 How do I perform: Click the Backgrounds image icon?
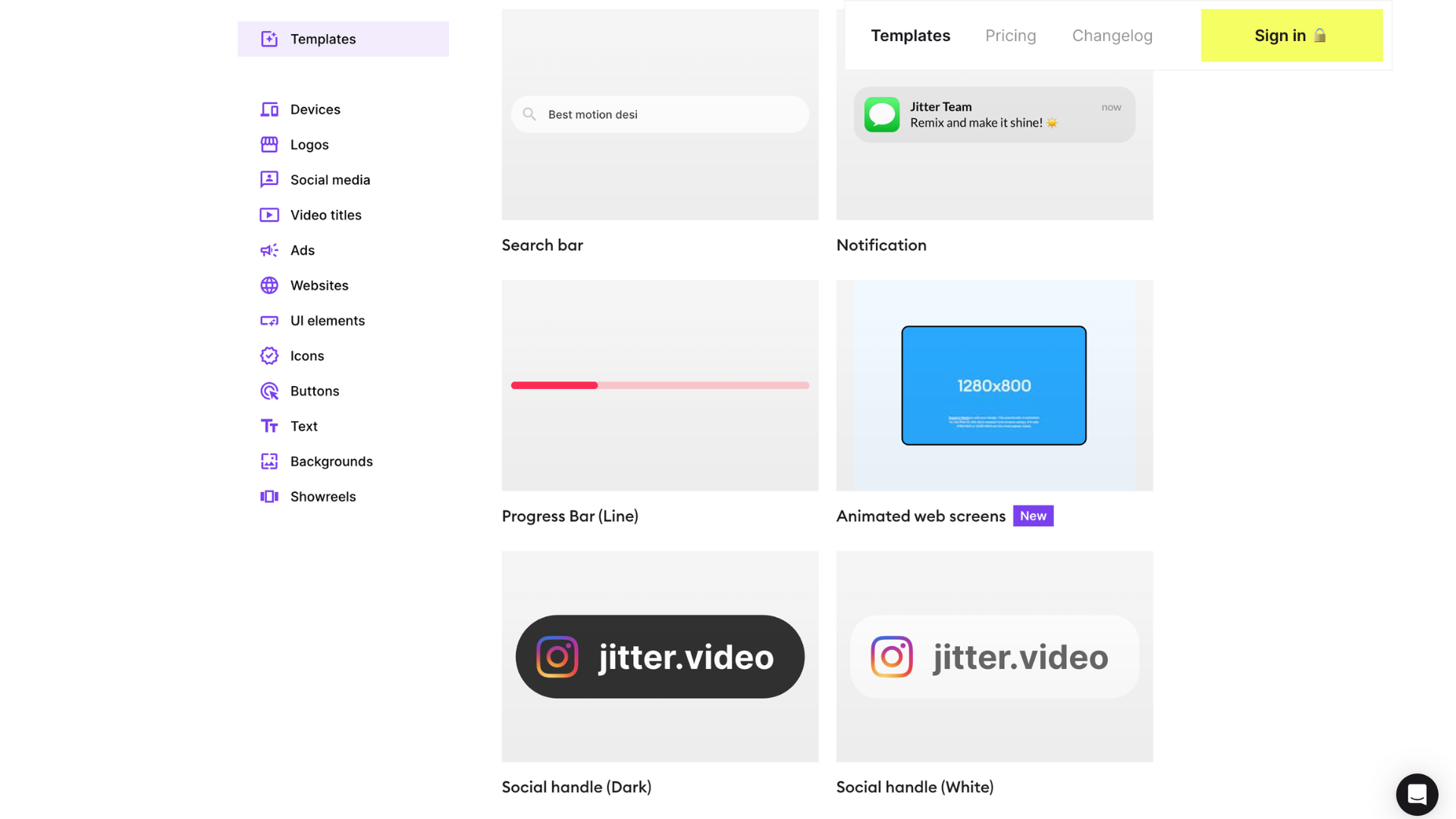click(269, 461)
